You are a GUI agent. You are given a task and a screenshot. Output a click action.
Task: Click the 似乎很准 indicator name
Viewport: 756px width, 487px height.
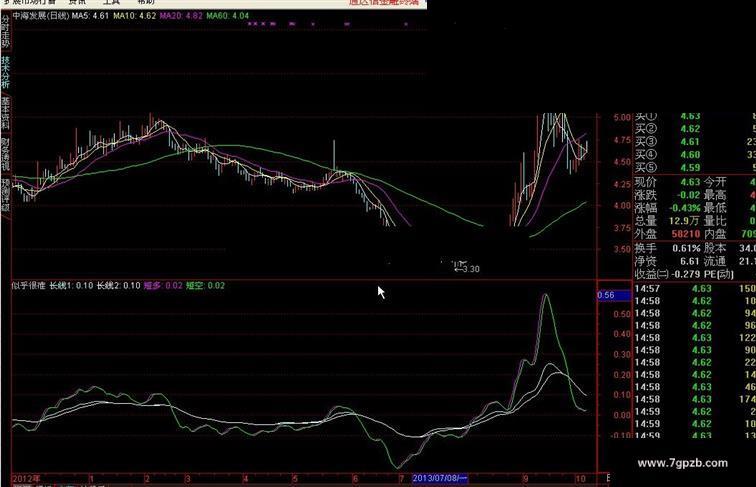pyautogui.click(x=28, y=285)
